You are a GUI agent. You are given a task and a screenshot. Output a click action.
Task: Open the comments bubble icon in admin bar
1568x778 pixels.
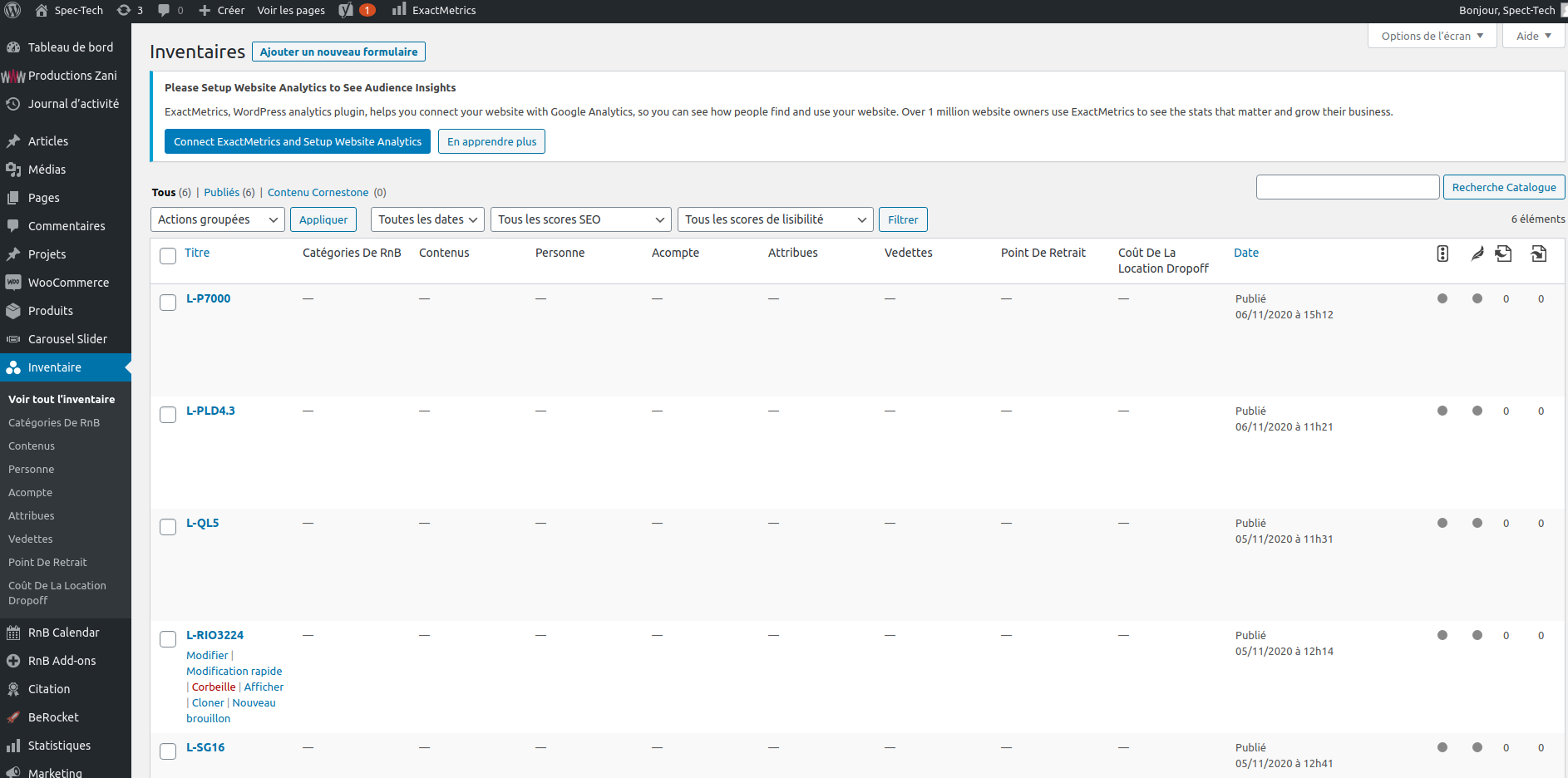point(164,10)
